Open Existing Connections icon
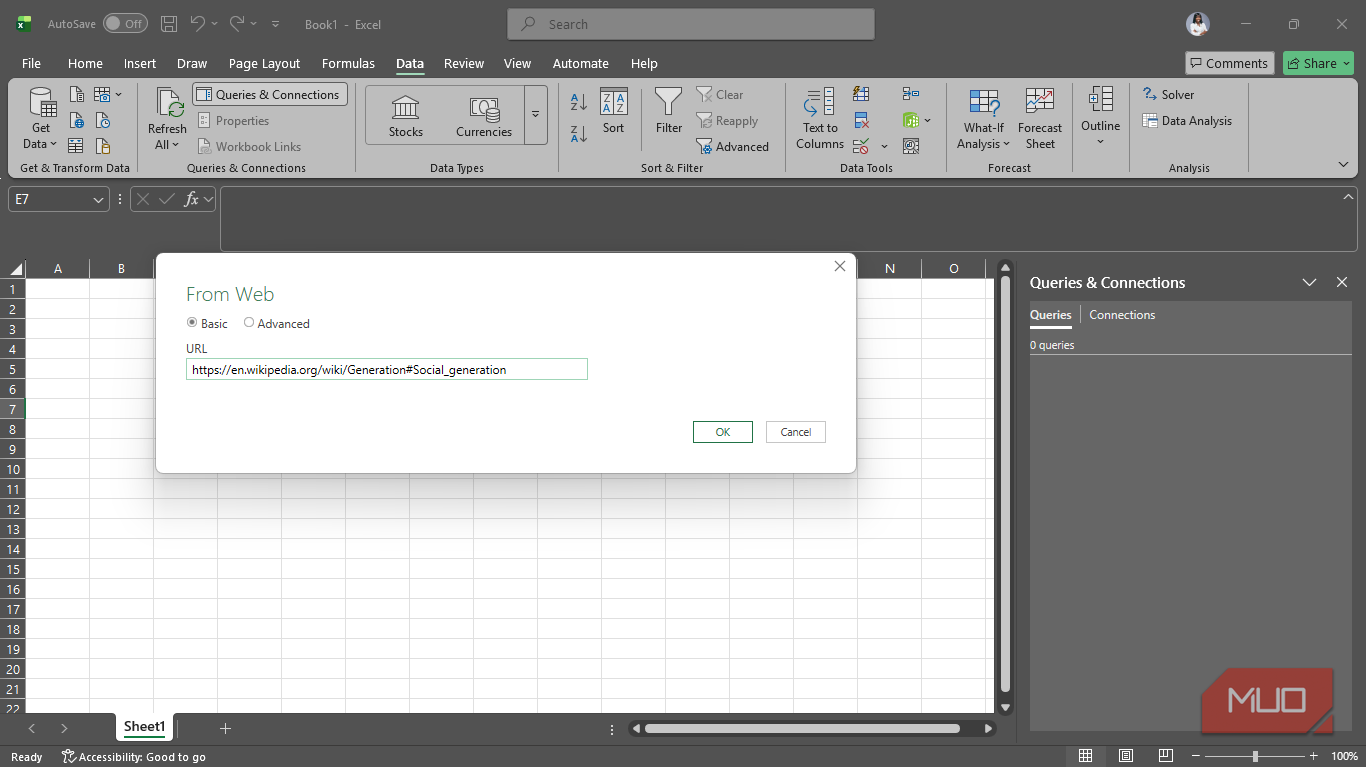 (x=103, y=146)
